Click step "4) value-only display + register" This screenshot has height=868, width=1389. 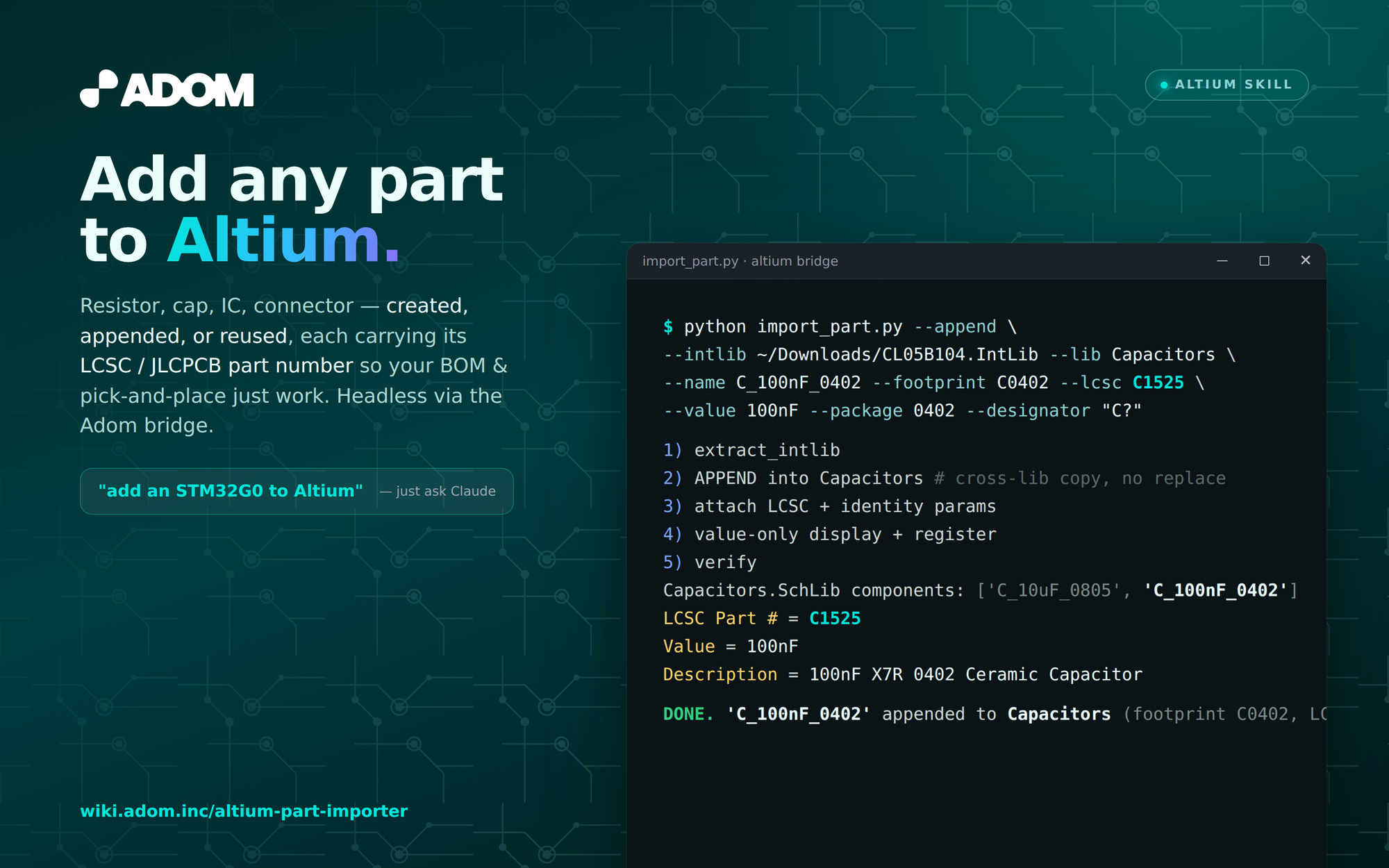[x=829, y=534]
